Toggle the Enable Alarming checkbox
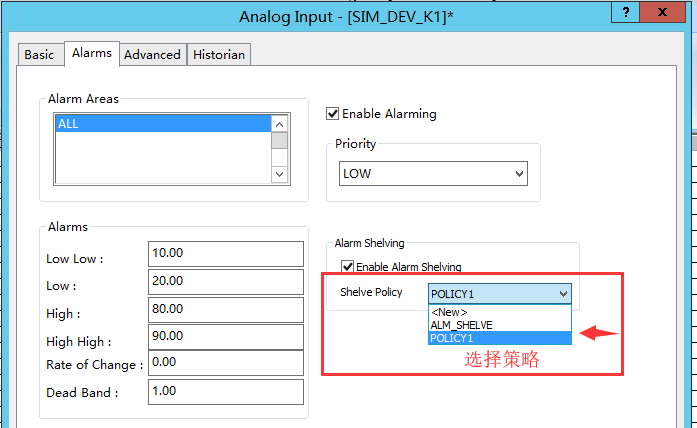Screen dimensions: 697x428 click(x=332, y=114)
